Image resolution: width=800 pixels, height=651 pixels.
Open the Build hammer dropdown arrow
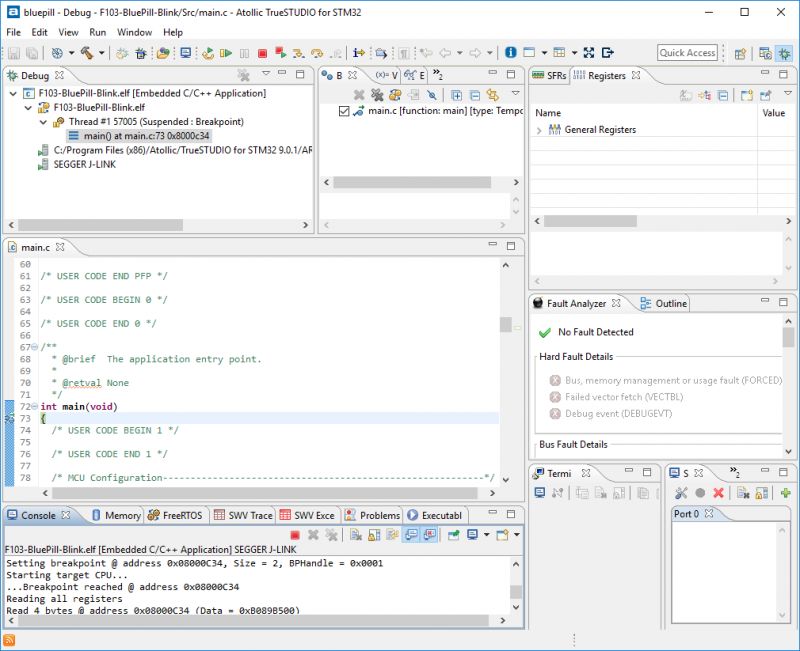[x=102, y=53]
